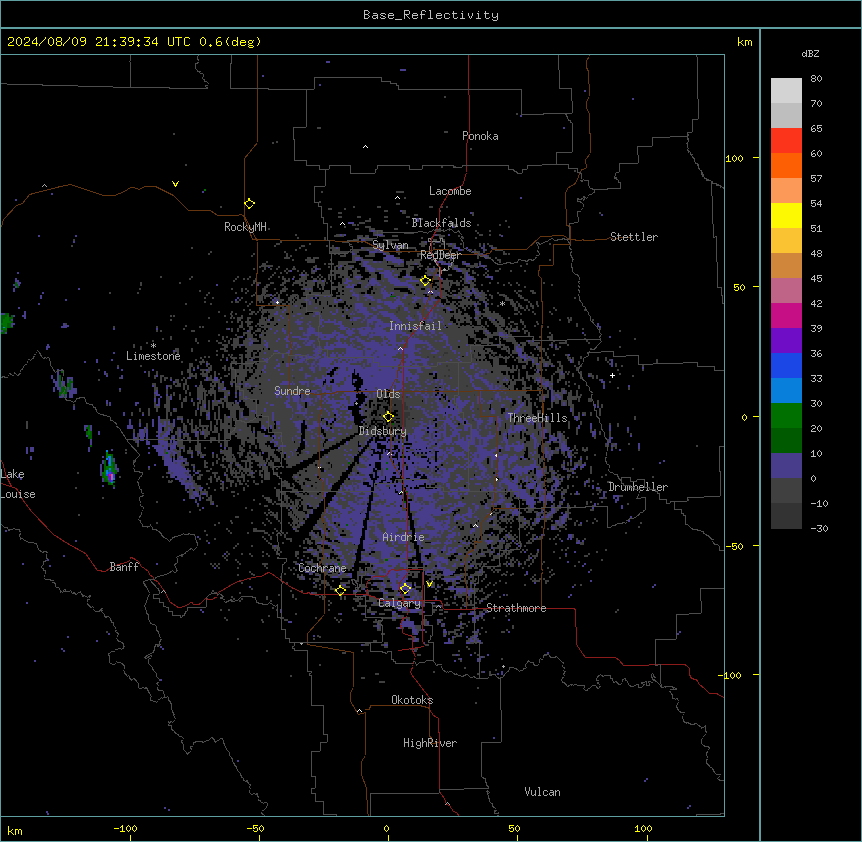Click the Base_Reflectivity title
Image resolution: width=862 pixels, height=842 pixels.
pyautogui.click(x=431, y=15)
